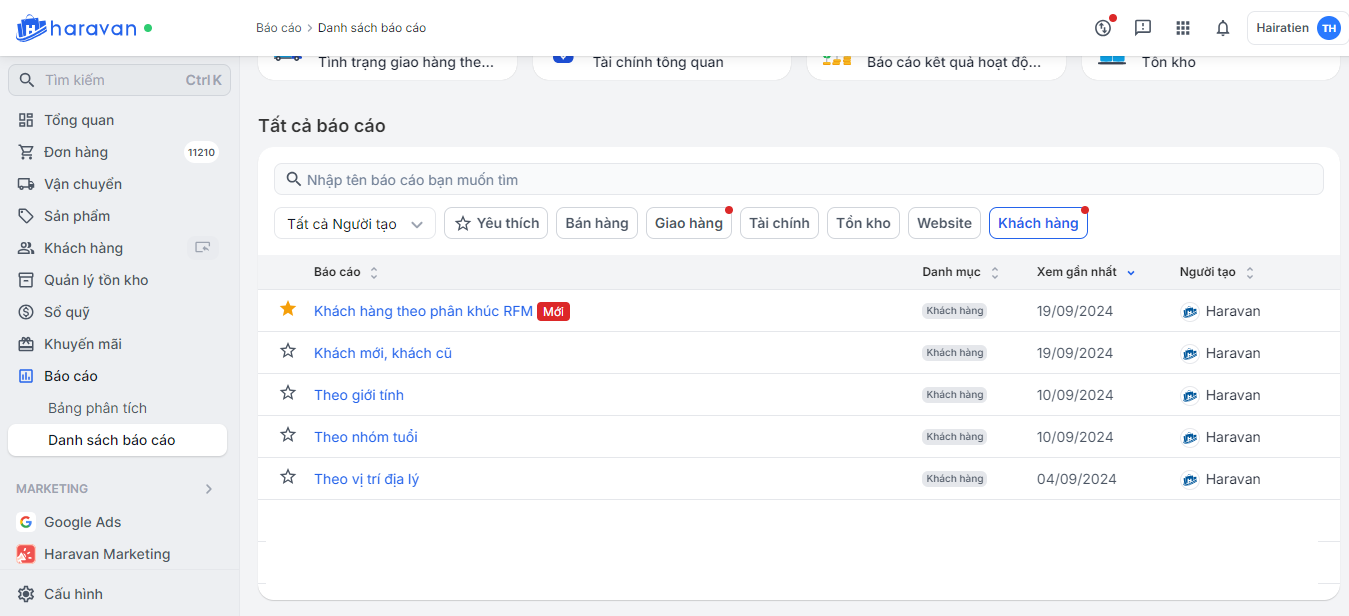Click Báo cáo breadcrumb link
Screen dimensions: 1349x616
(278, 28)
